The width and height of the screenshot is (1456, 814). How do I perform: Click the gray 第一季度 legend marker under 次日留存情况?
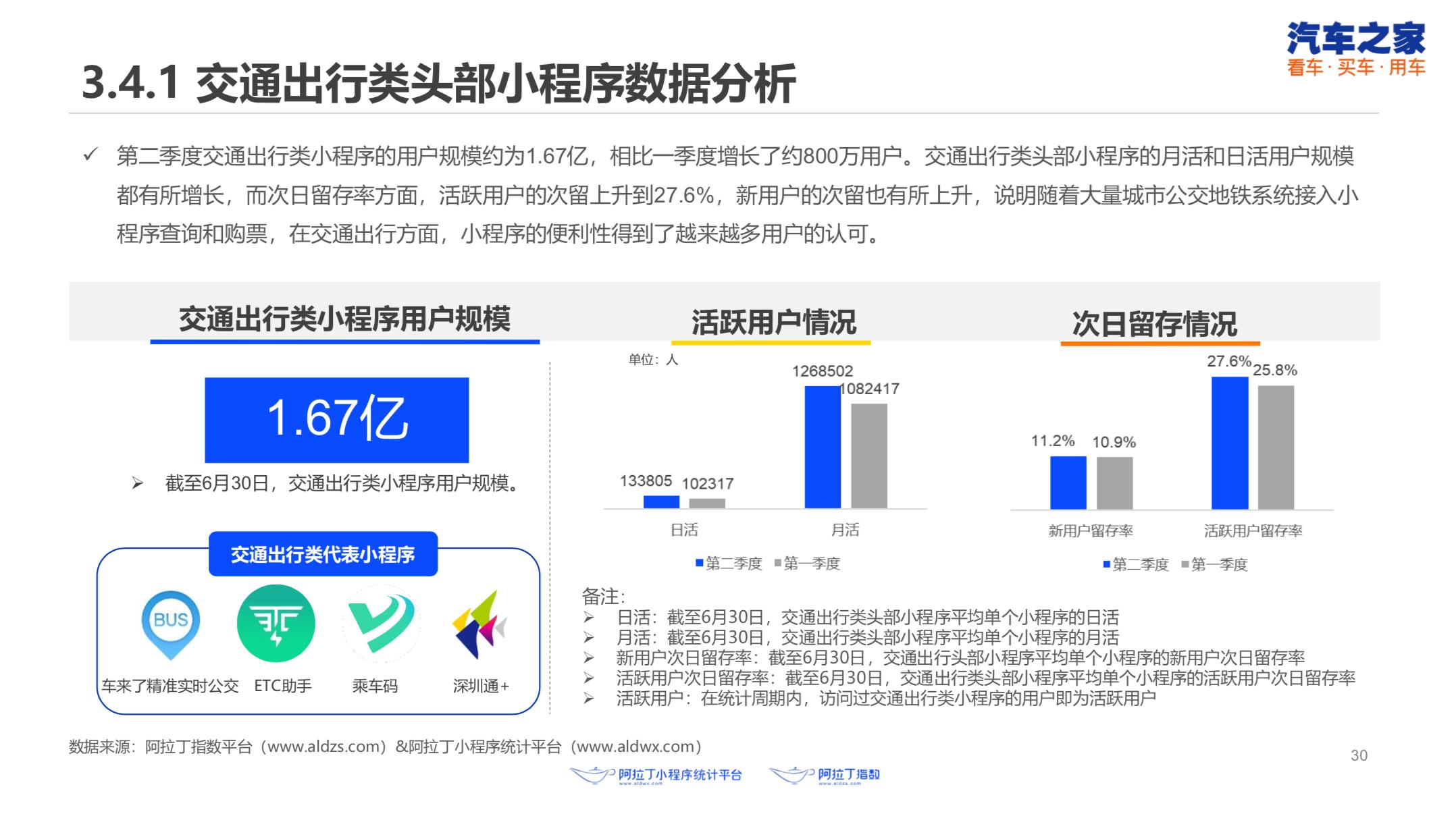[x=1185, y=564]
